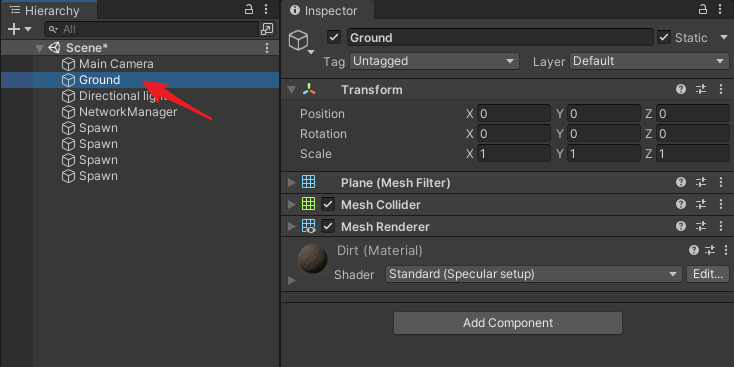Image resolution: width=734 pixels, height=367 pixels.
Task: Click the Add Component button
Action: point(508,323)
